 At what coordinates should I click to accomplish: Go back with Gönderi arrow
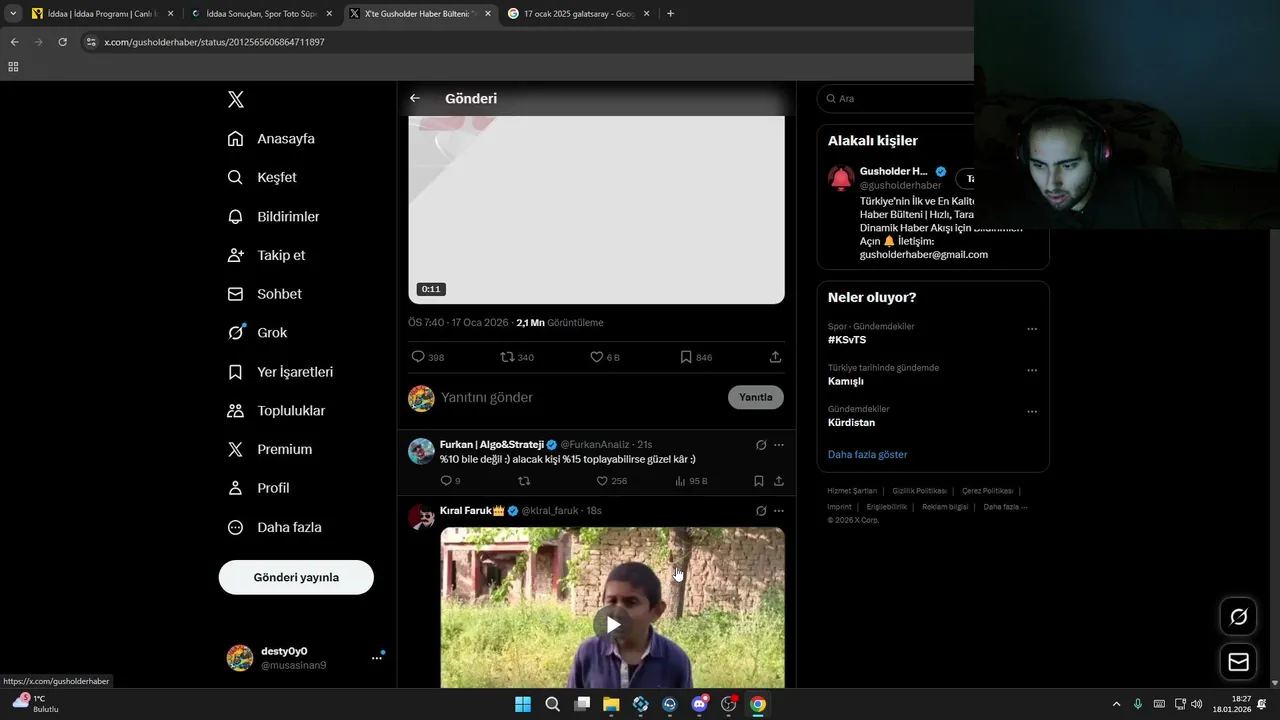(415, 98)
